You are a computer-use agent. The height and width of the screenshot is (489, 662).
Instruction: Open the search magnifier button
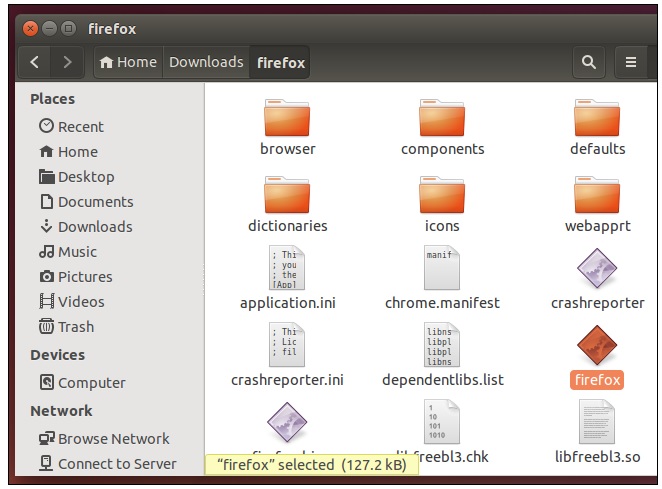589,62
